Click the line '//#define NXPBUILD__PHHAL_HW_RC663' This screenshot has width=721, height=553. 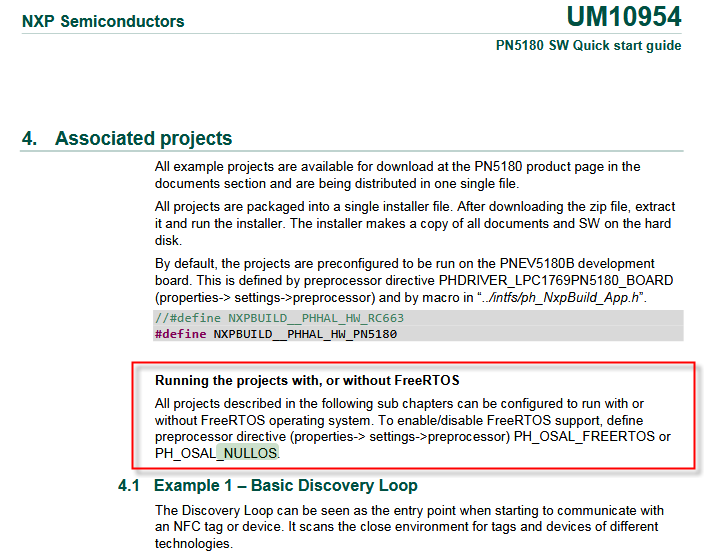279,318
